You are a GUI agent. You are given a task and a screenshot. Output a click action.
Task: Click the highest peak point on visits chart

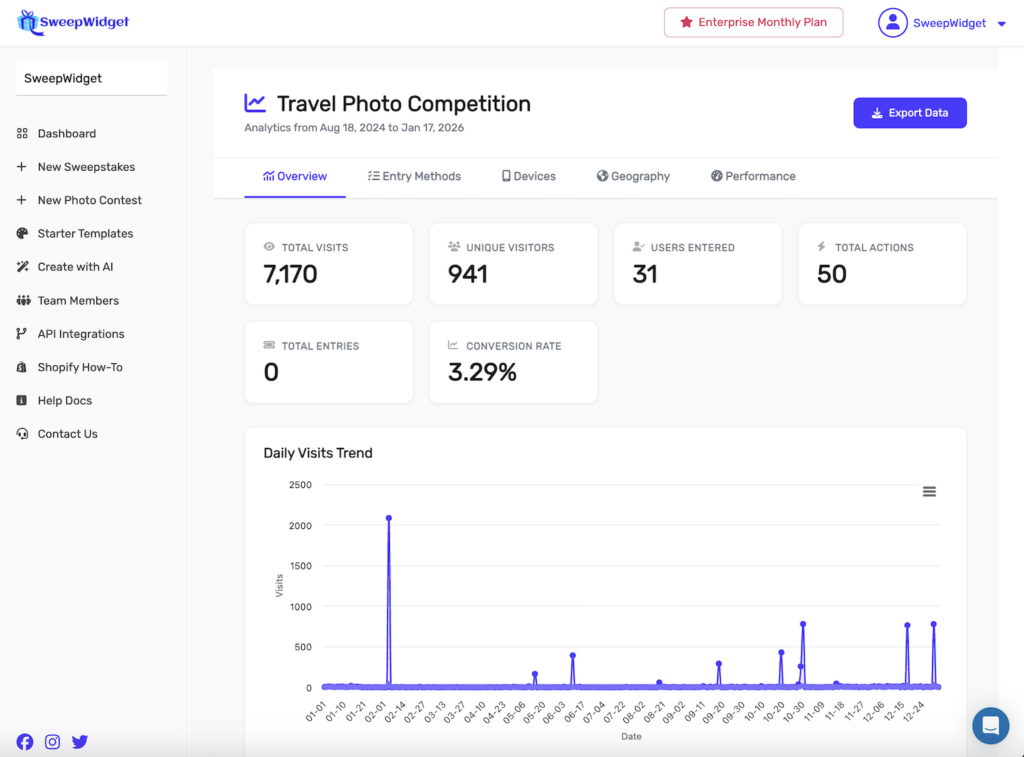[388, 518]
